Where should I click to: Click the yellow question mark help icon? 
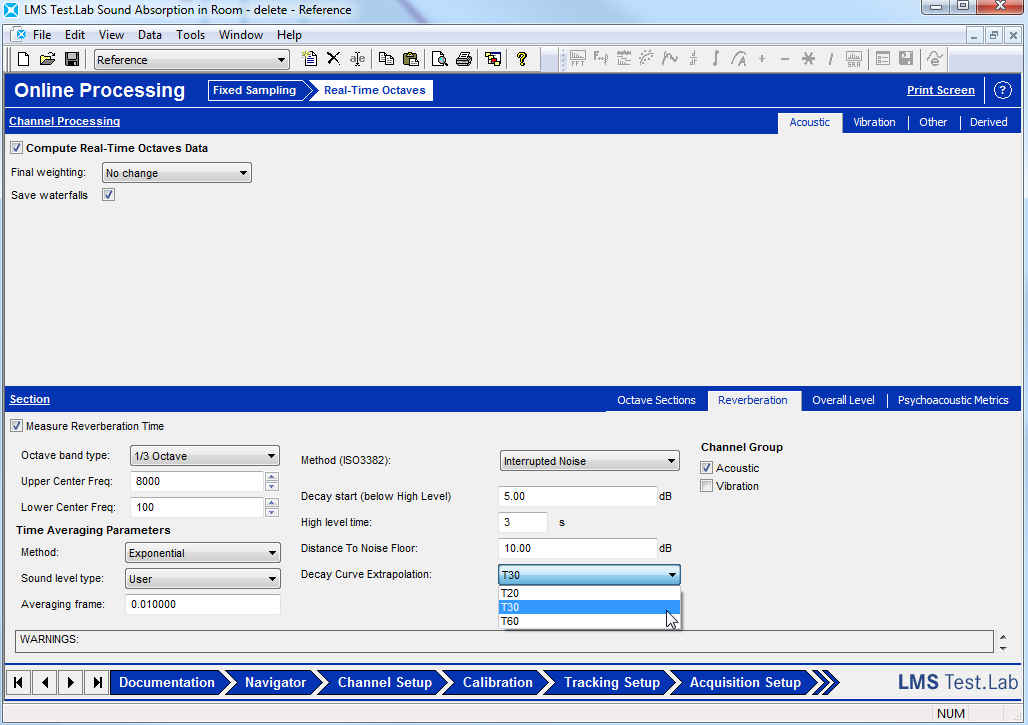[522, 59]
